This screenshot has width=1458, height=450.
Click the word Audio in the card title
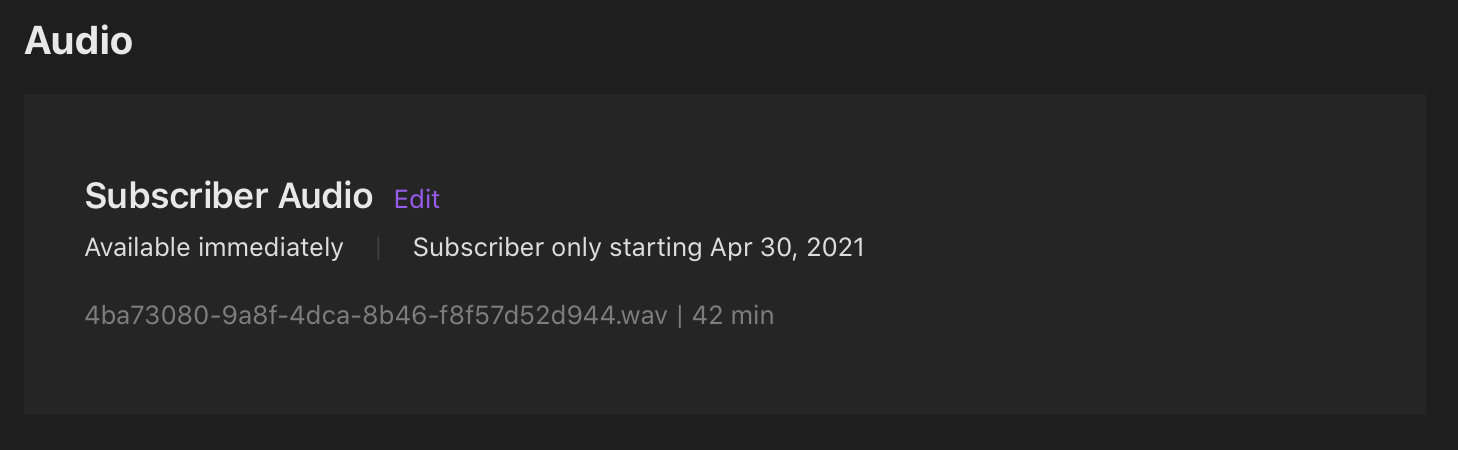325,196
